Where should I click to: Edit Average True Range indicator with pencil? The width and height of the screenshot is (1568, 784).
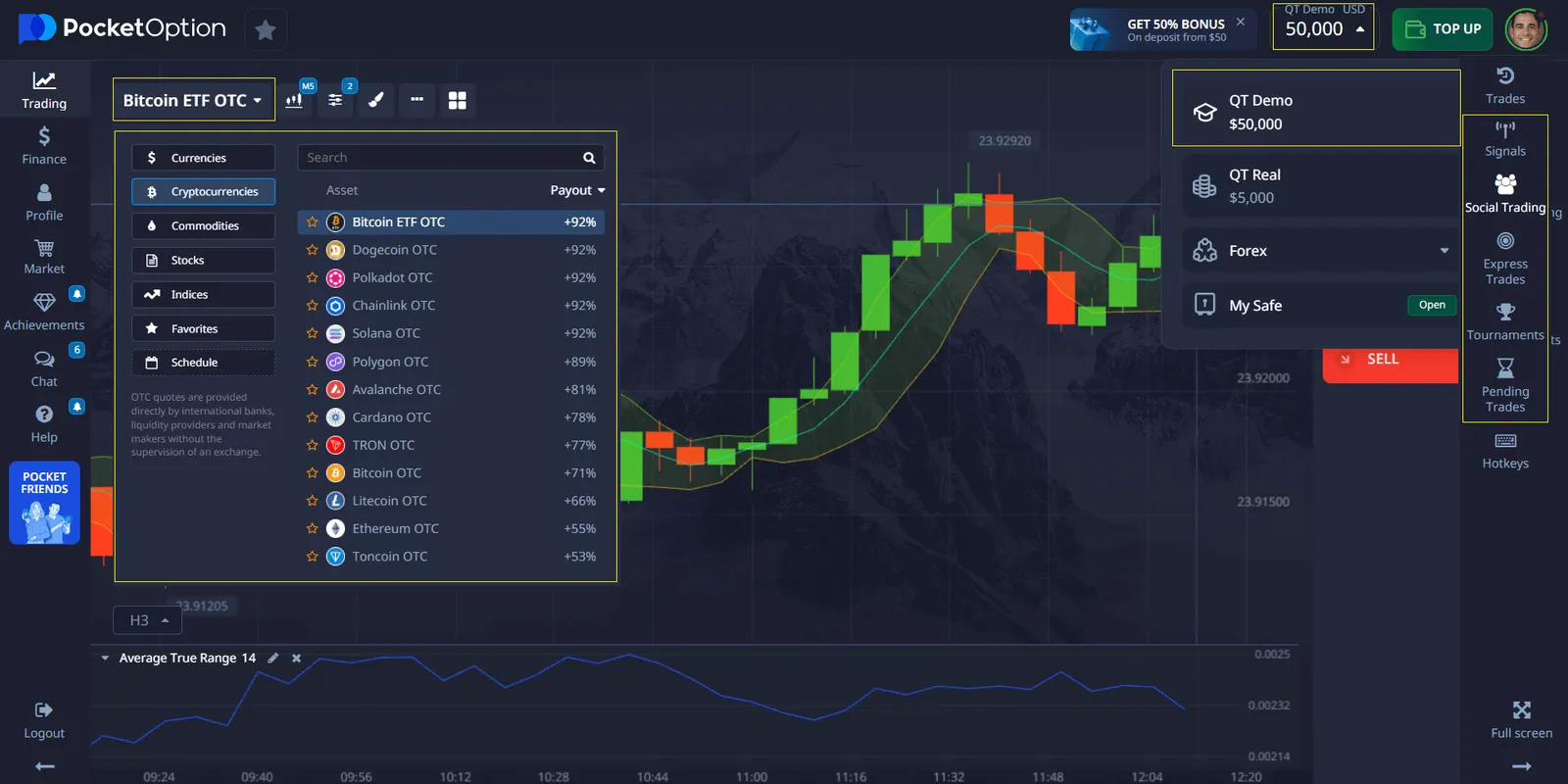273,658
